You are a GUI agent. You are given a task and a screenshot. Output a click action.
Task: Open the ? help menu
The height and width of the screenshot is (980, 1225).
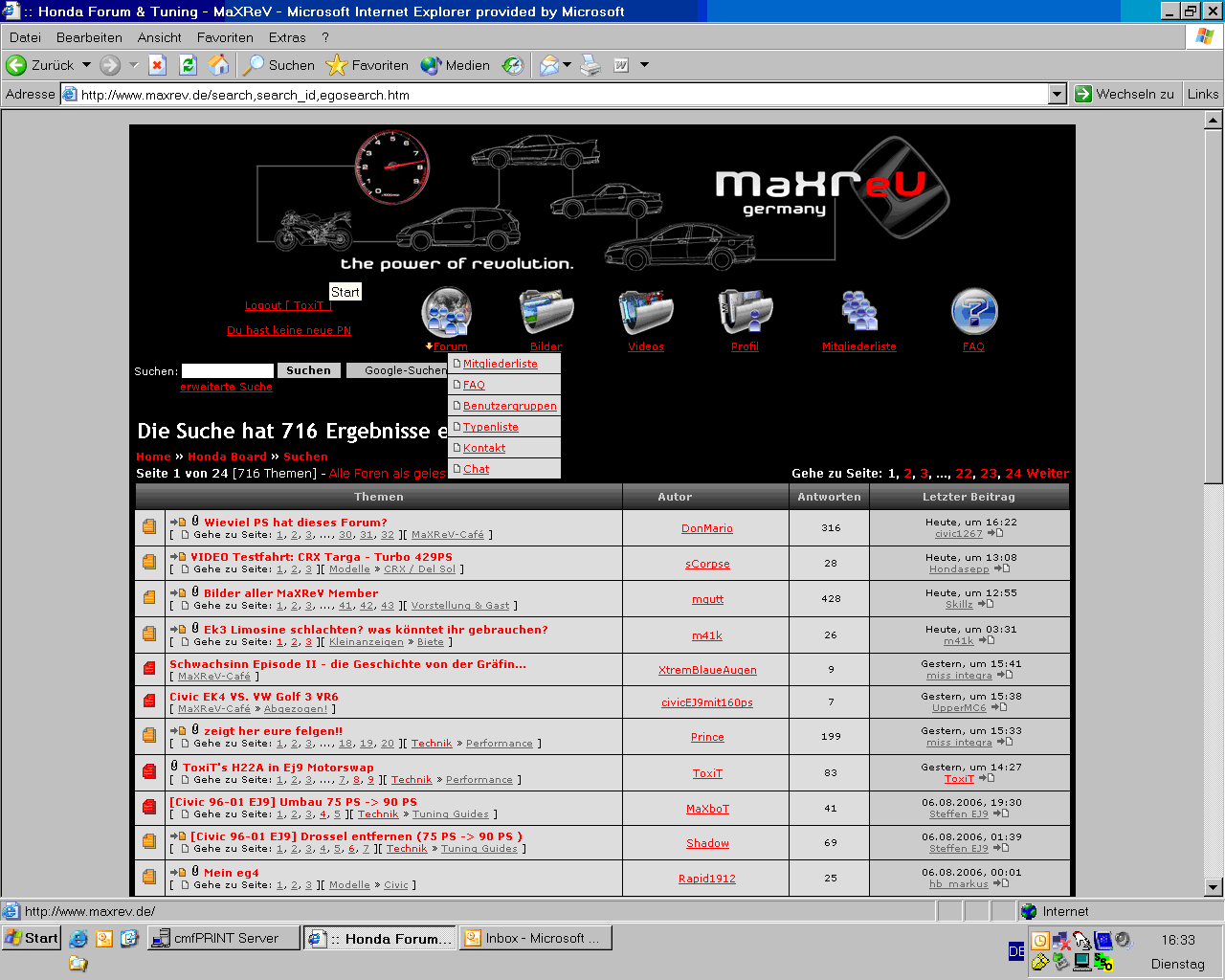pyautogui.click(x=325, y=37)
